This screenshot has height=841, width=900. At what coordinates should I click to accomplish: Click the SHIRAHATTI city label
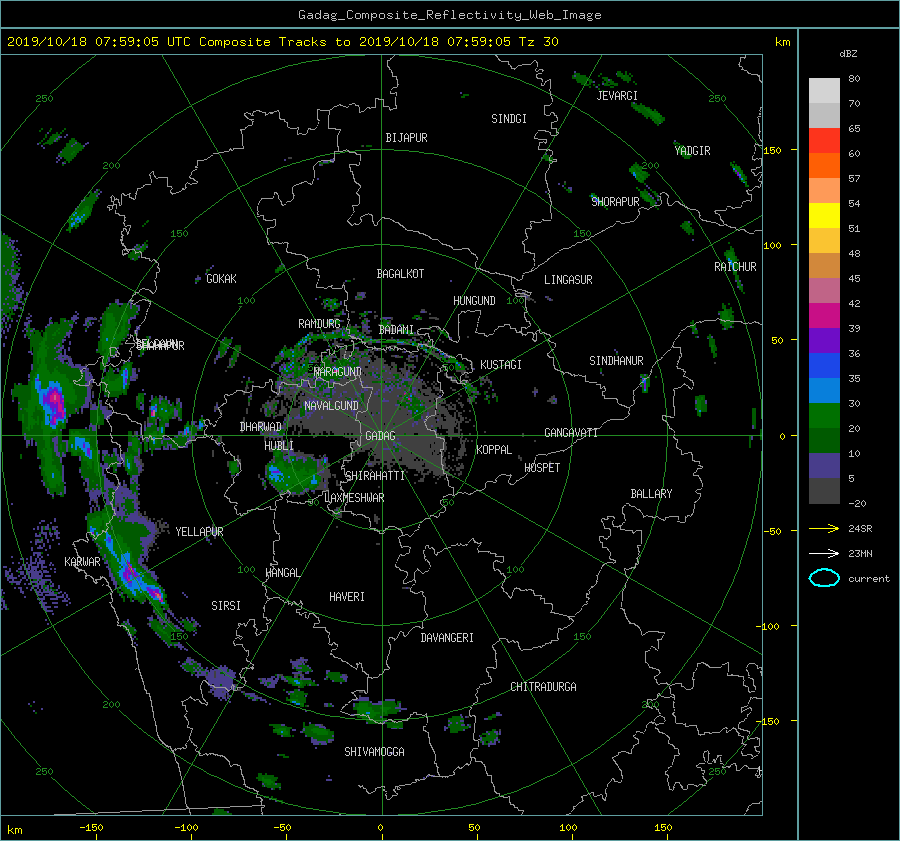click(x=375, y=476)
